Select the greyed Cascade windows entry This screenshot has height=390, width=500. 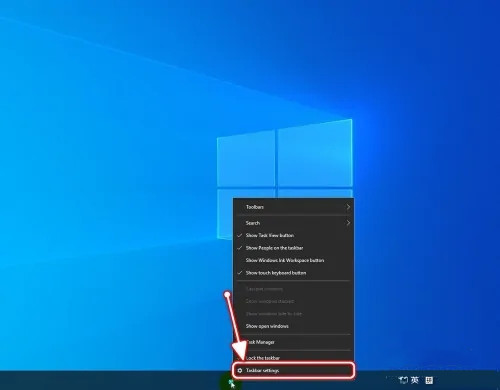pyautogui.click(x=293, y=289)
